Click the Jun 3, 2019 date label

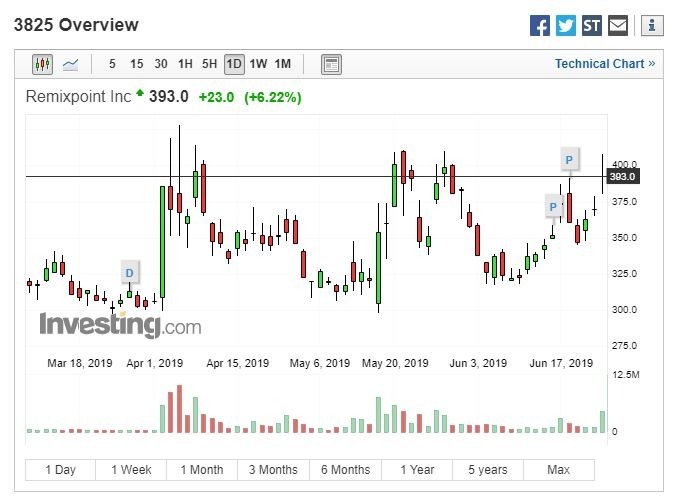click(x=478, y=363)
